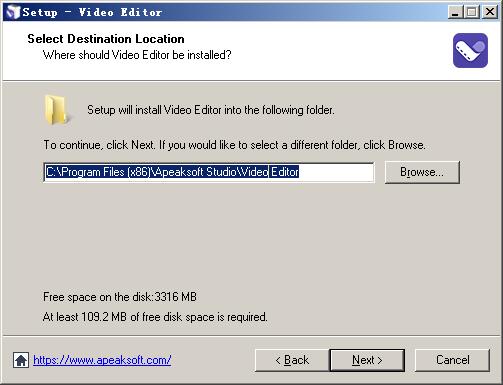503x385 pixels.
Task: Open the Browse folder dialog
Action: tap(422, 172)
